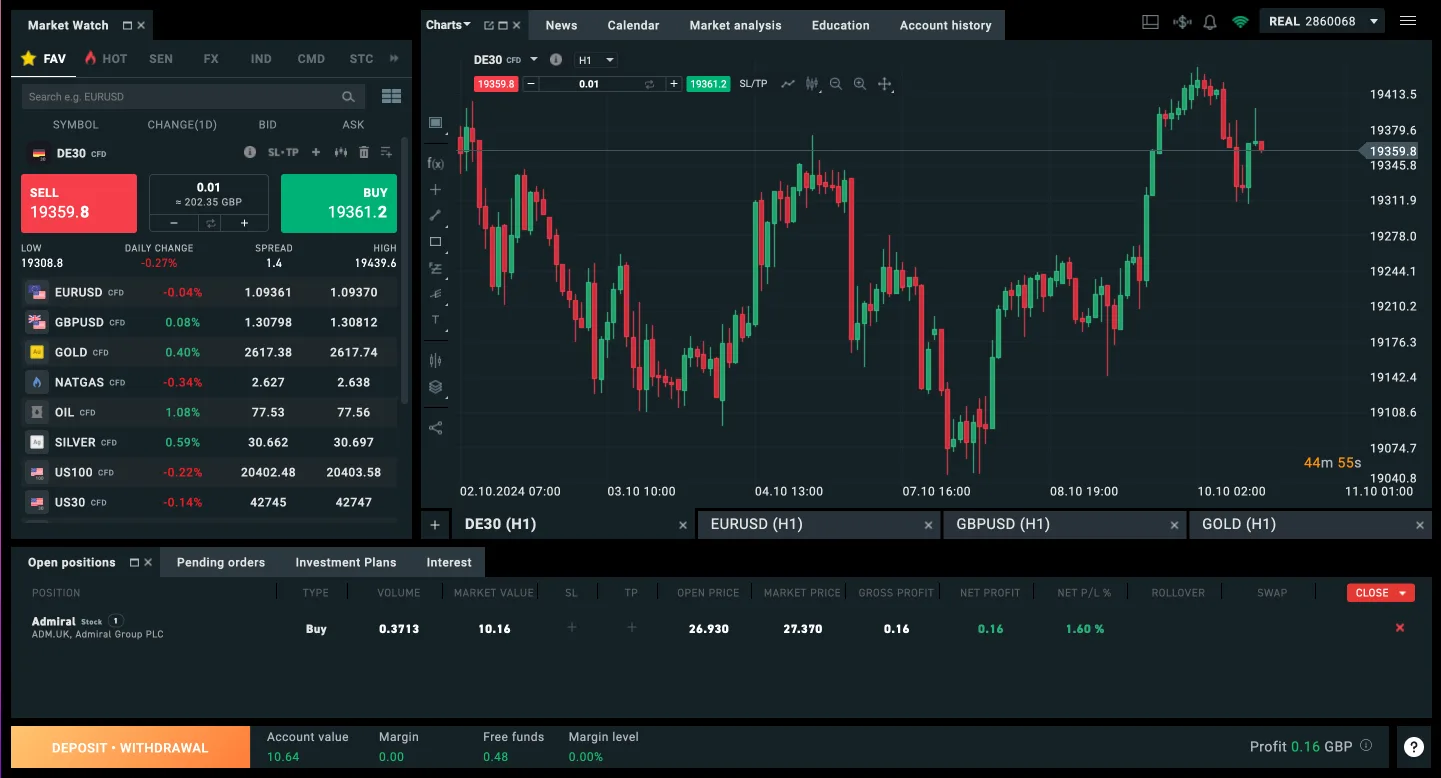Toggle SL/TP on the chart toolbar
1441x778 pixels.
[753, 84]
